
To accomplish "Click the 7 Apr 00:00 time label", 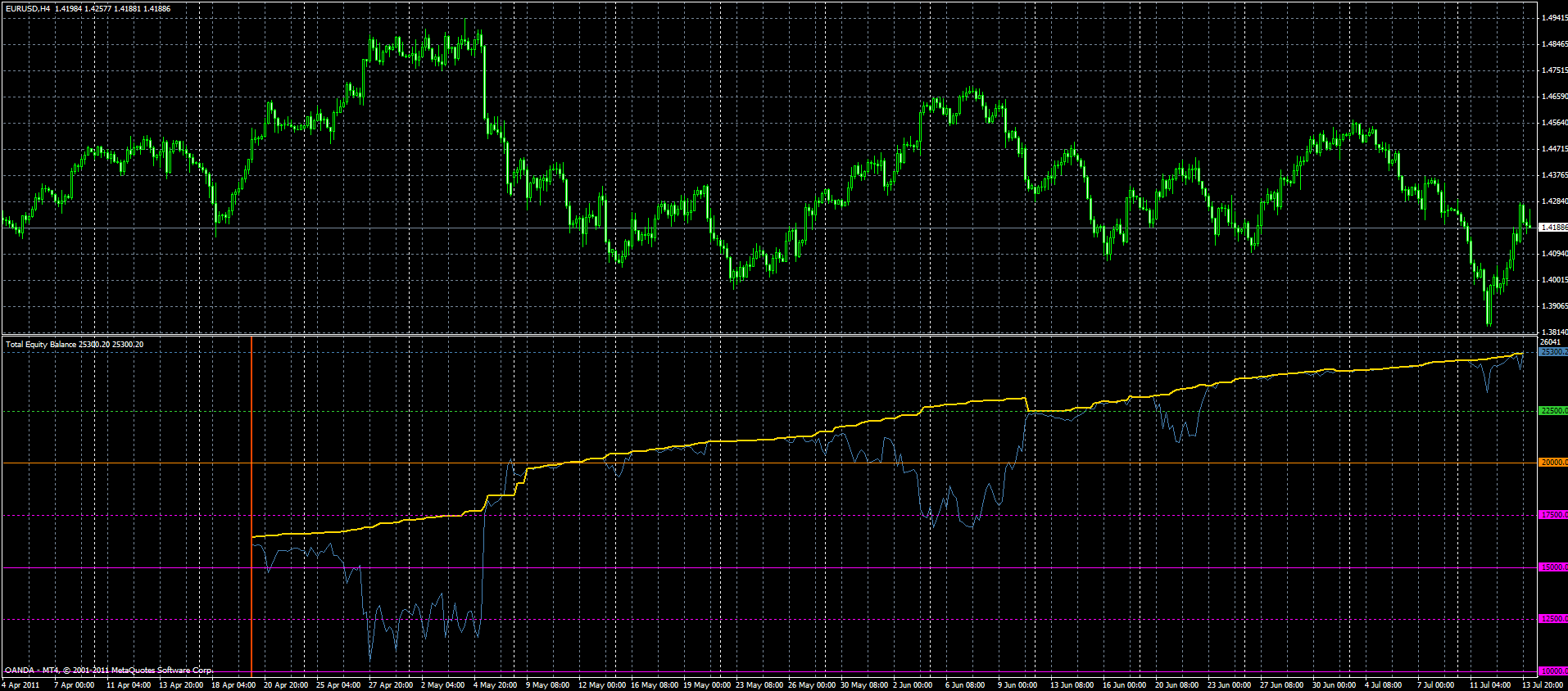I will 75,685.
